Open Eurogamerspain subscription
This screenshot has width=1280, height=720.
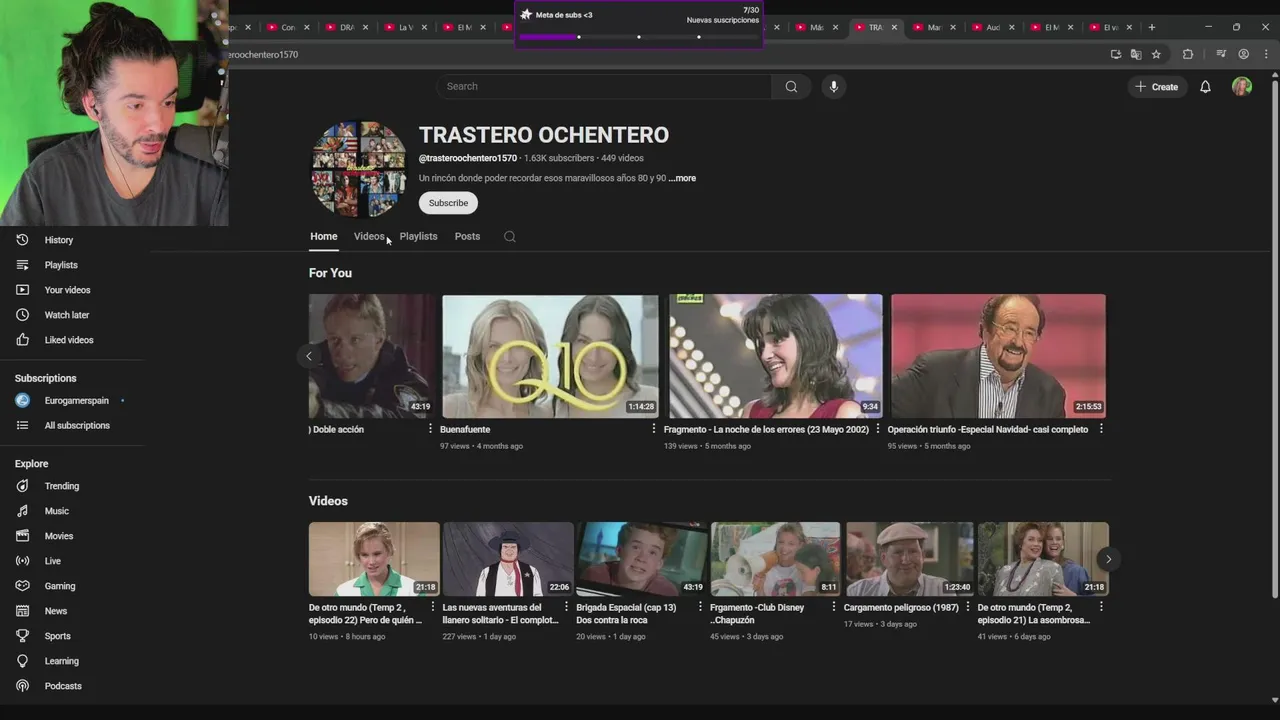(x=76, y=401)
